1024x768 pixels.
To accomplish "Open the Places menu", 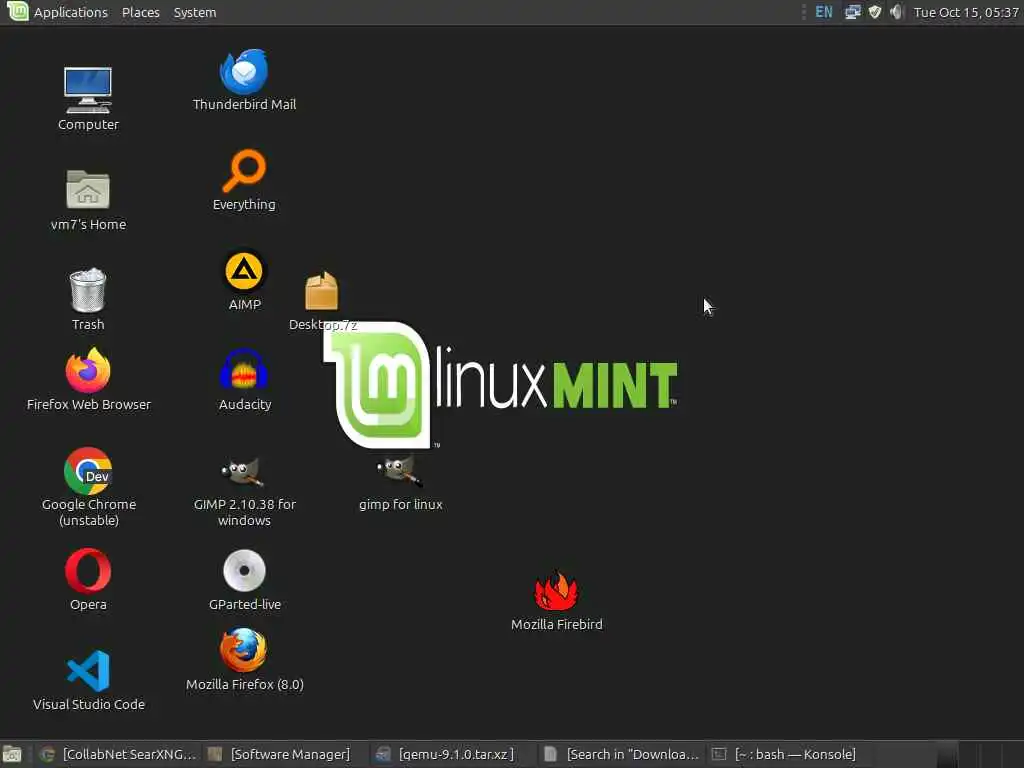I will coord(140,12).
